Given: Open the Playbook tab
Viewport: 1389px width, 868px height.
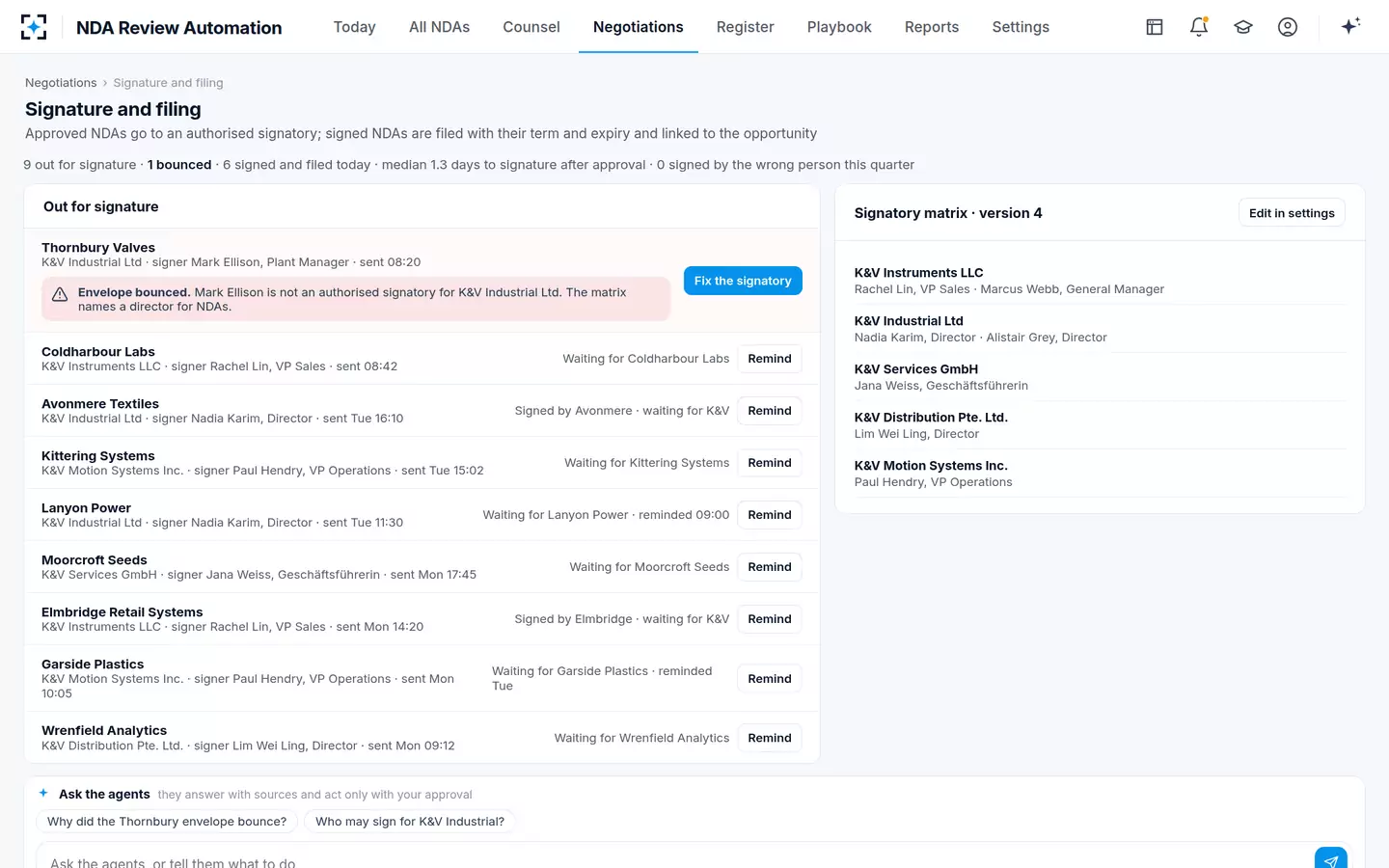Looking at the screenshot, I should pyautogui.click(x=839, y=27).
